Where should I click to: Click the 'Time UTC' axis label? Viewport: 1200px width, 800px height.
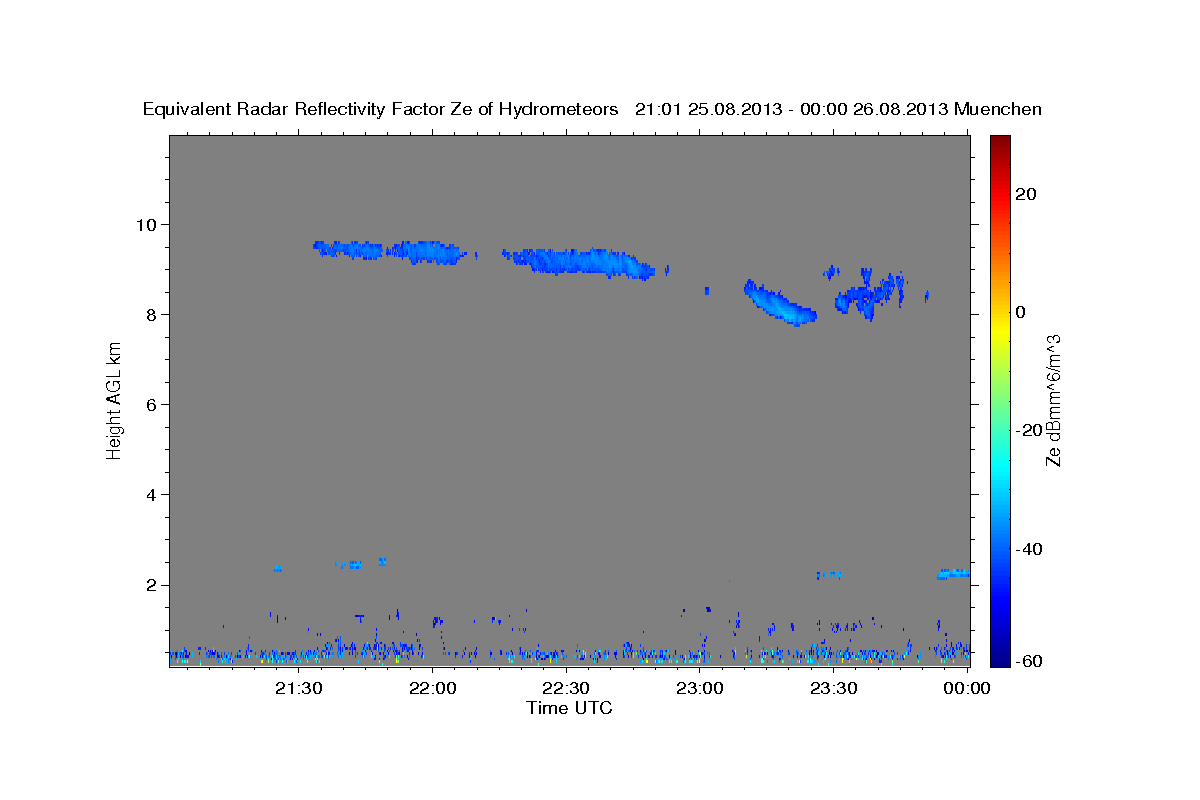click(x=569, y=708)
